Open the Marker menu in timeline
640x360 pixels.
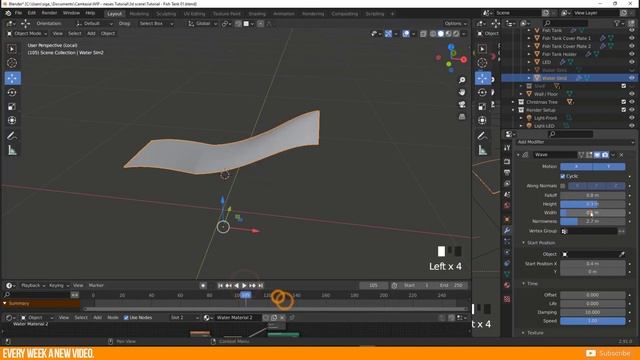click(96, 286)
